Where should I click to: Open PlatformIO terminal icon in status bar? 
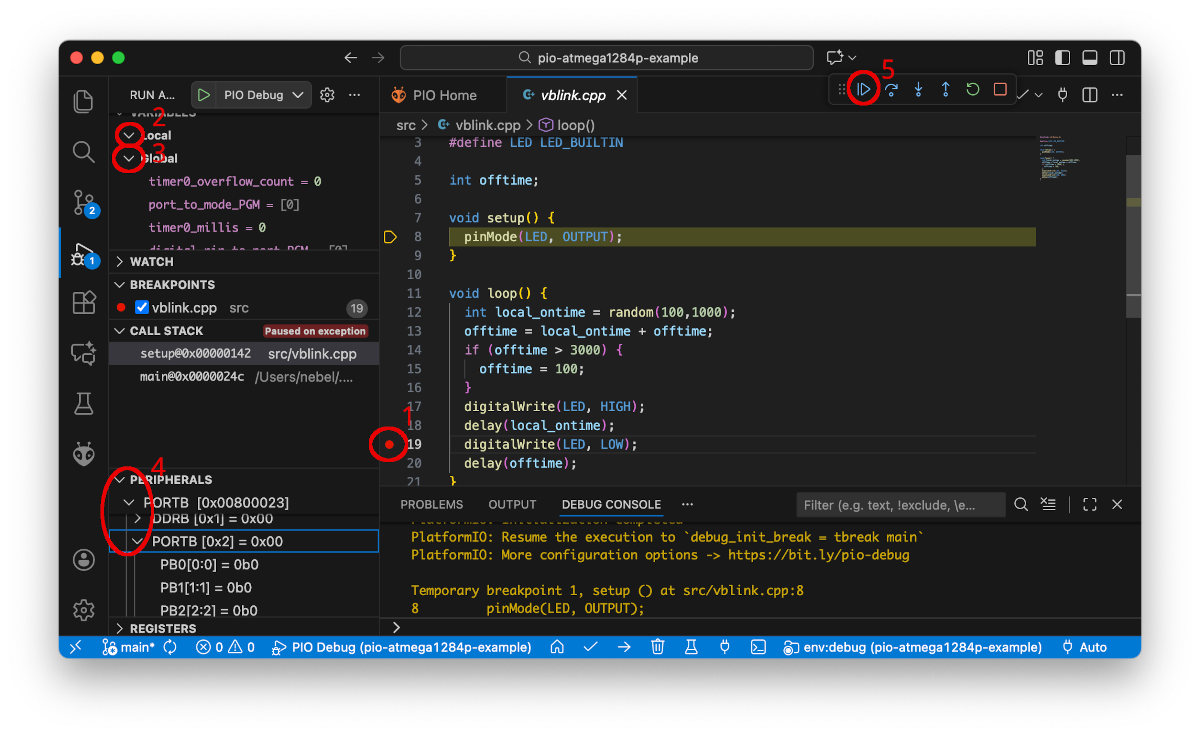758,647
